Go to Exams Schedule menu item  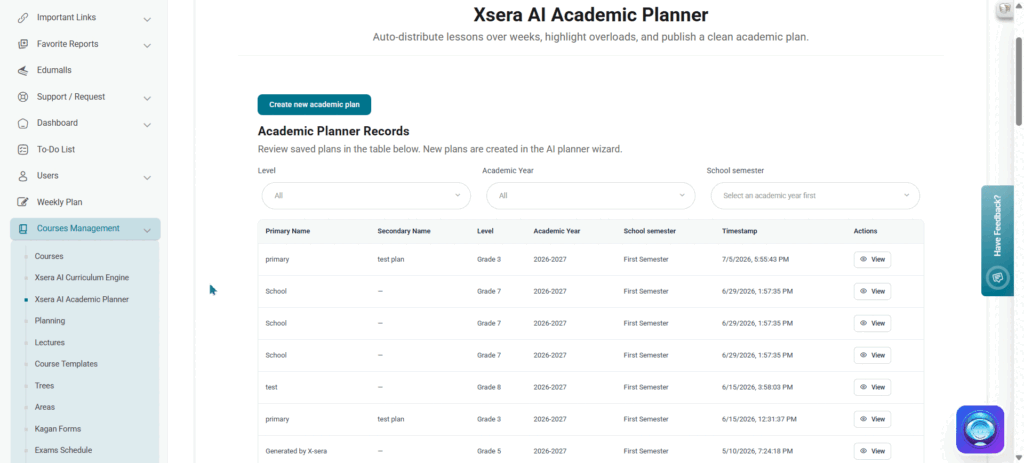point(63,450)
